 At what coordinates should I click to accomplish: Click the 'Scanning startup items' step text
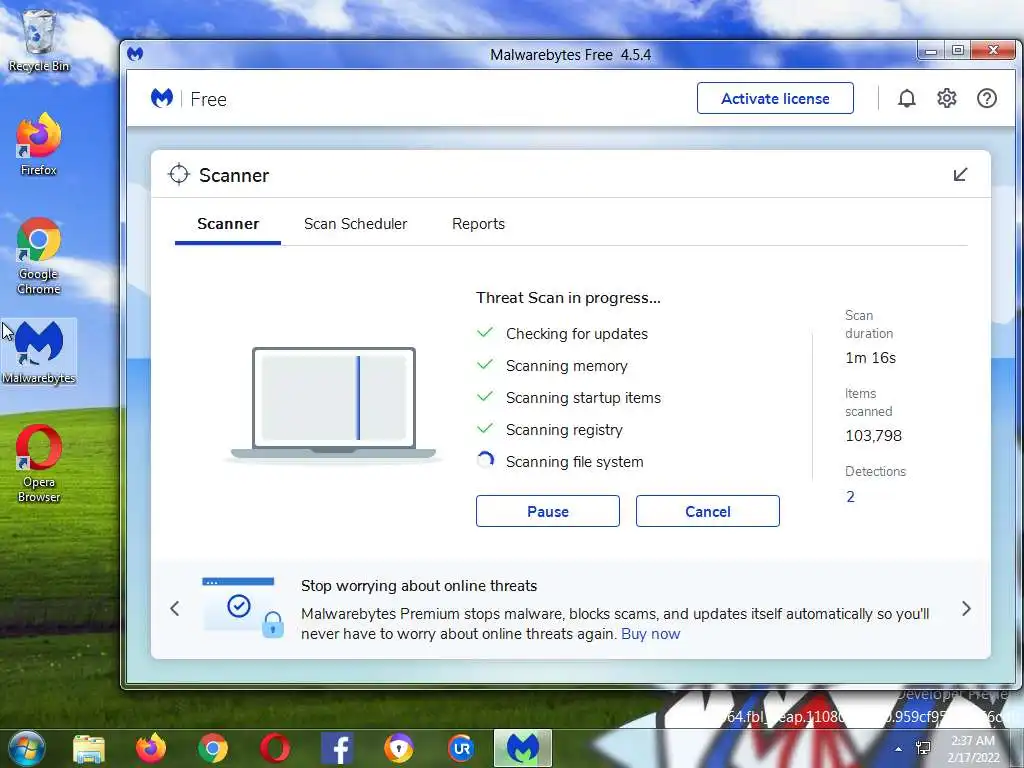(583, 398)
